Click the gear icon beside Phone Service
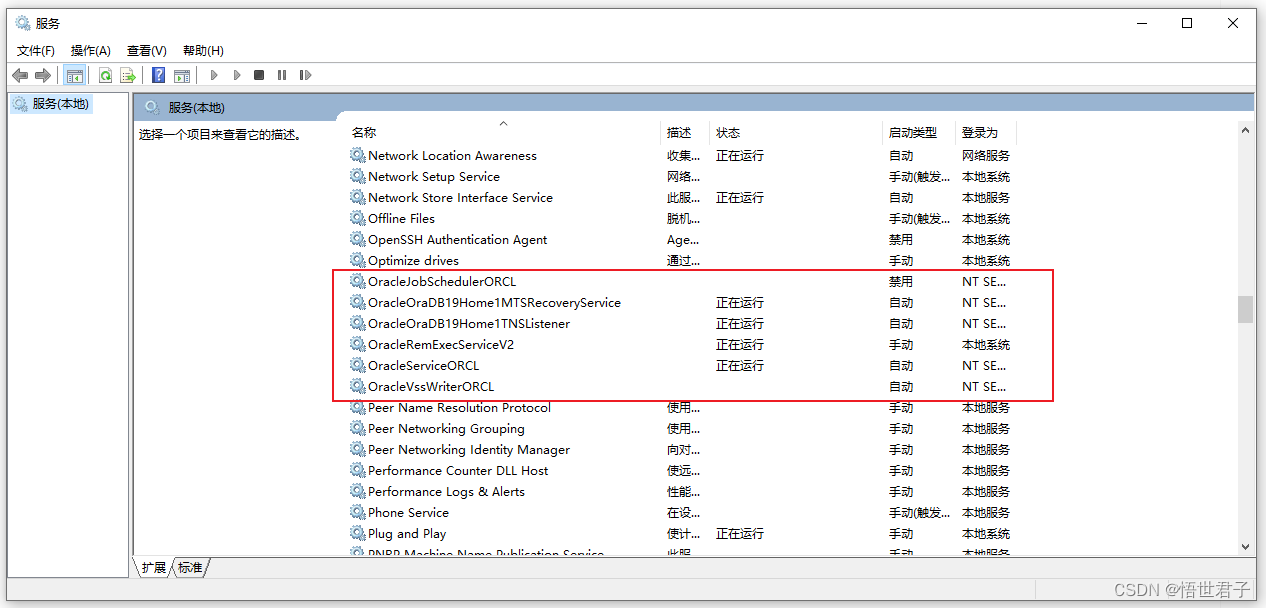1266x608 pixels. point(358,512)
